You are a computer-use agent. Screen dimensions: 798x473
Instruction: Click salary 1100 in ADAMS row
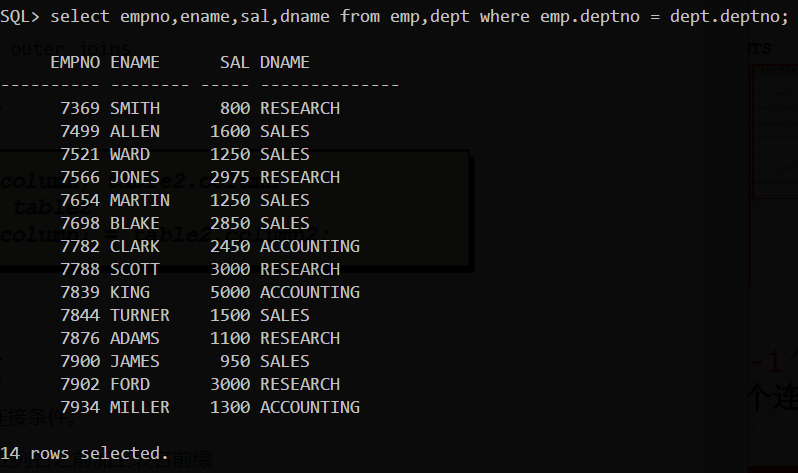[230, 338]
